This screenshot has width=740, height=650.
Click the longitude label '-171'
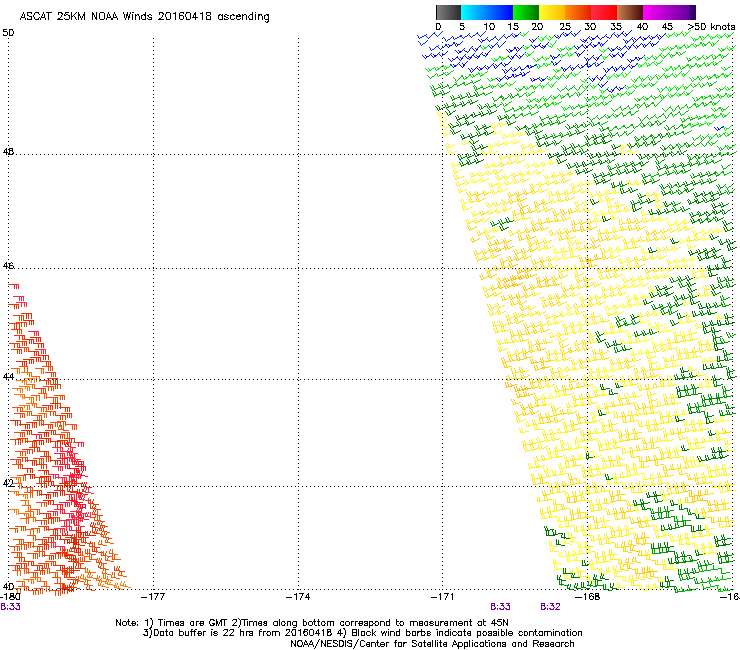pyautogui.click(x=442, y=597)
